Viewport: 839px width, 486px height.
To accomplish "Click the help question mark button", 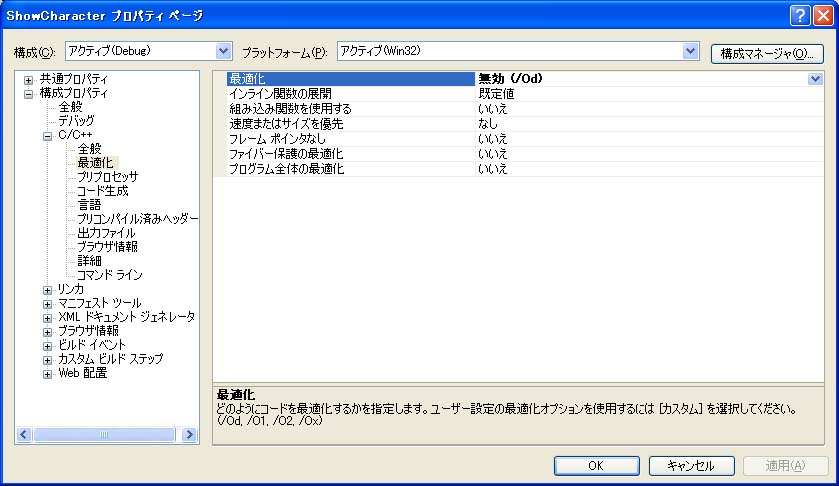I will tap(799, 15).
